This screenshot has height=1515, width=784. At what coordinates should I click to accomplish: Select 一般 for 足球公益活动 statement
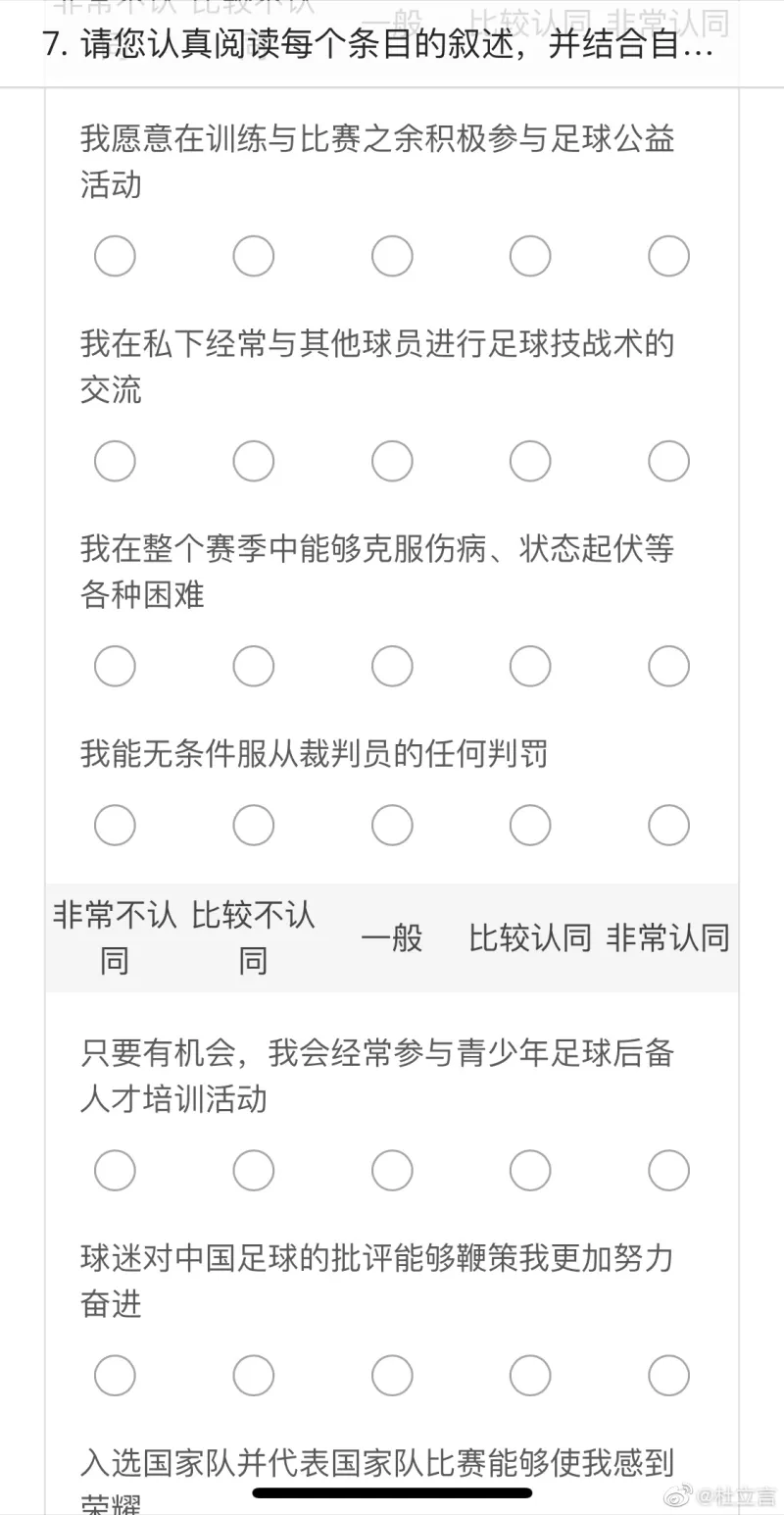pos(392,256)
